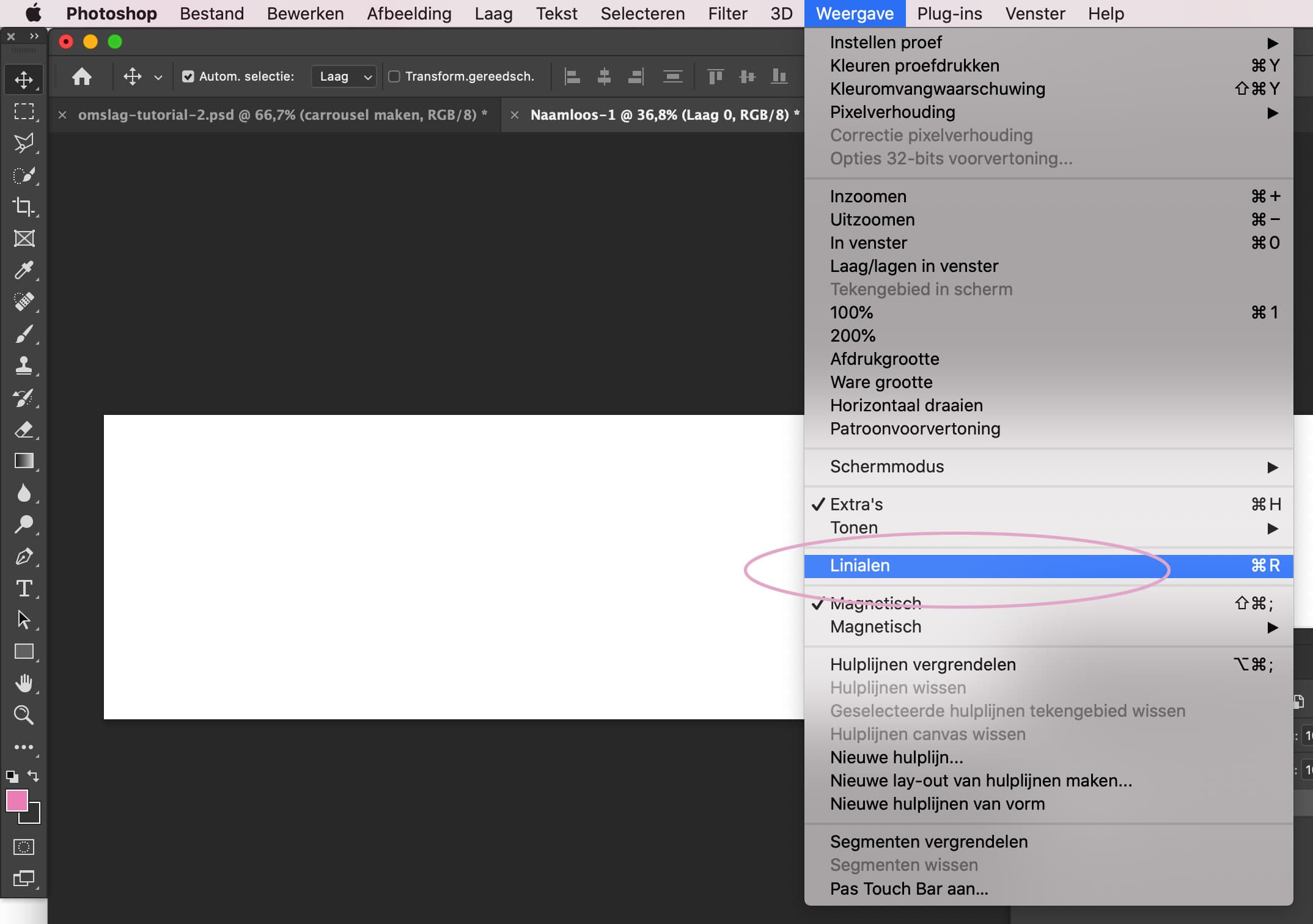Viewport: 1313px width, 924px height.
Task: Select the Horizontal Type tool
Action: coord(23,588)
